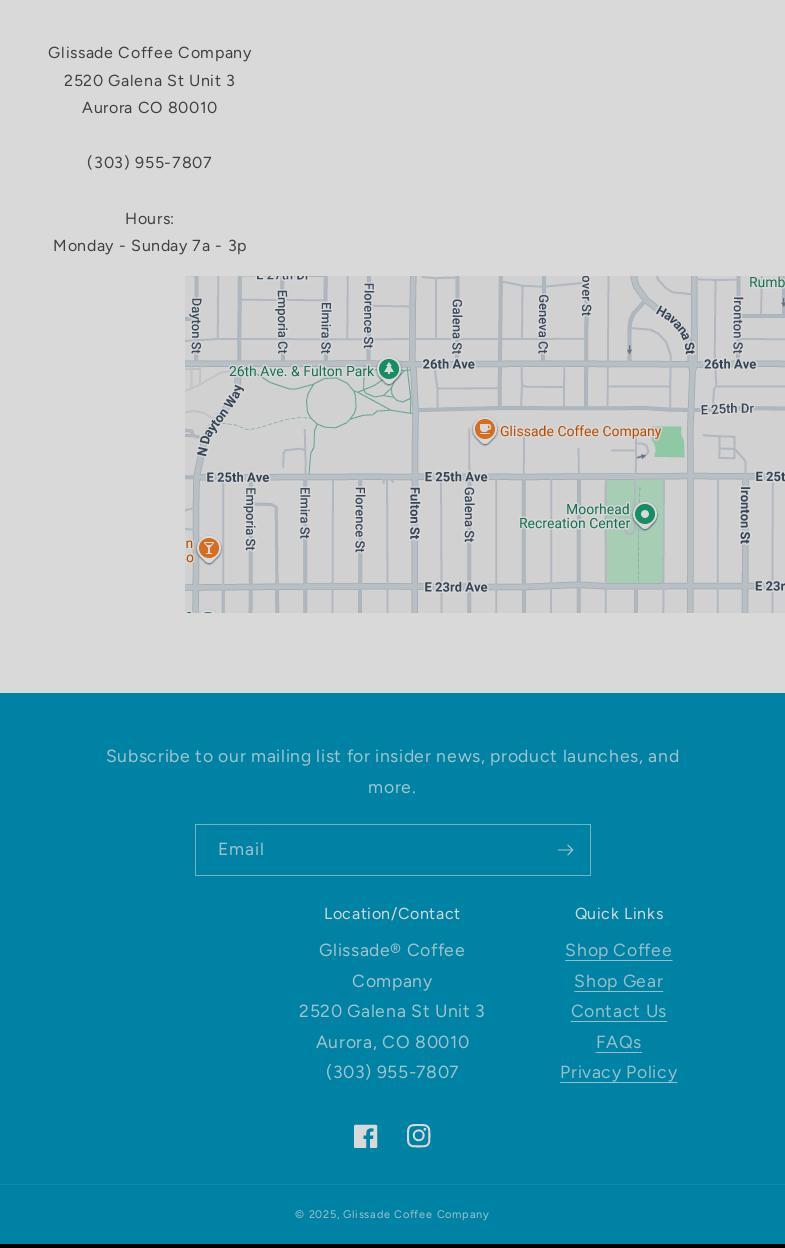Click the Moorhead Recreation Center map label
The image size is (785, 1248).
574,516
